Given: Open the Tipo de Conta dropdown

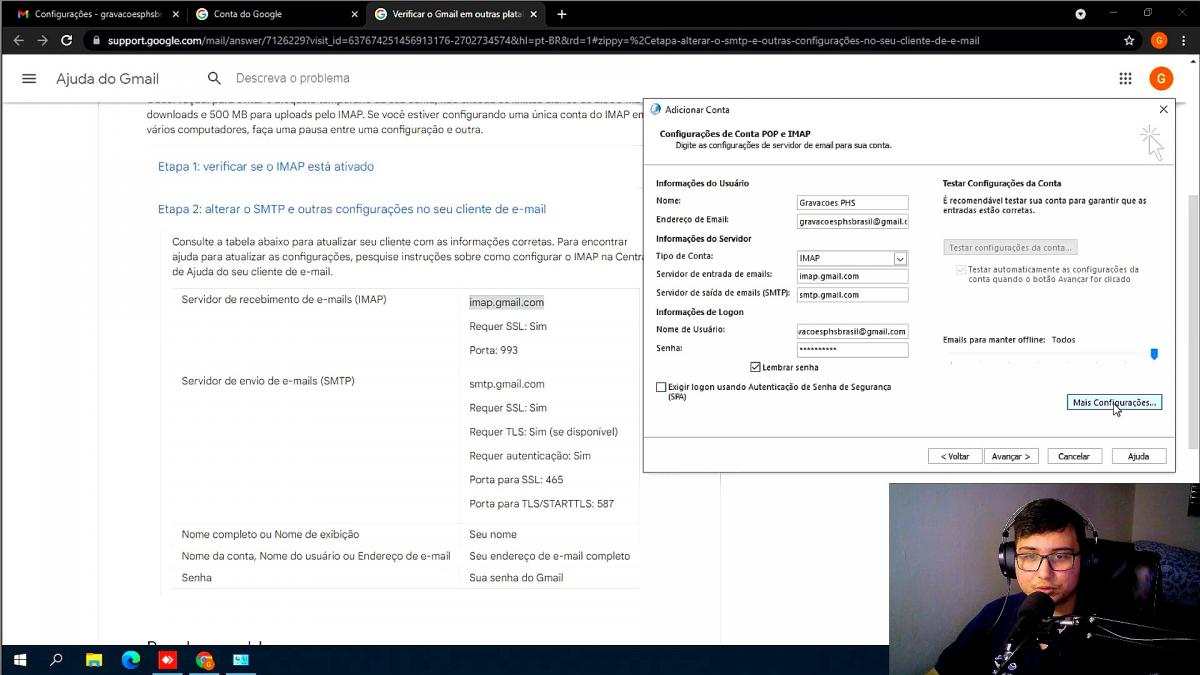Looking at the screenshot, I should tap(900, 258).
